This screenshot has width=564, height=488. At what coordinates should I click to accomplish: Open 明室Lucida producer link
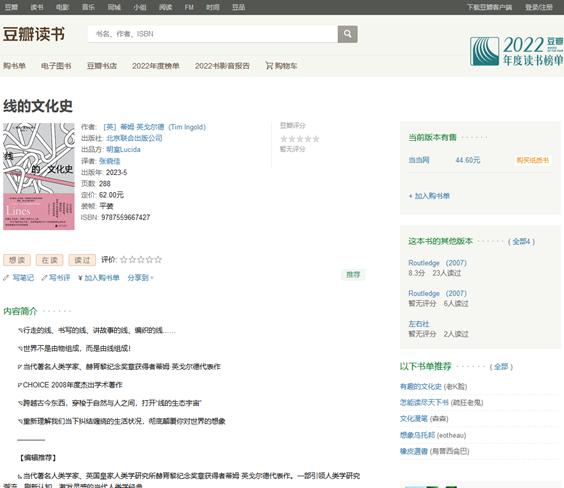[123, 149]
